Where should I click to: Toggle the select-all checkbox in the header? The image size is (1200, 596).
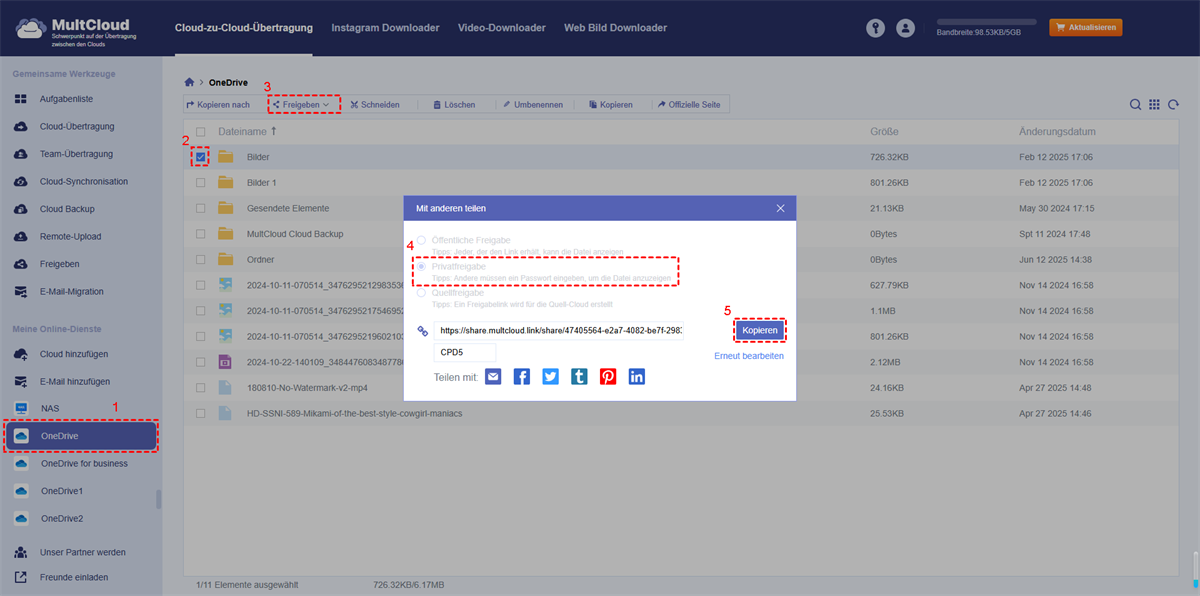(201, 132)
